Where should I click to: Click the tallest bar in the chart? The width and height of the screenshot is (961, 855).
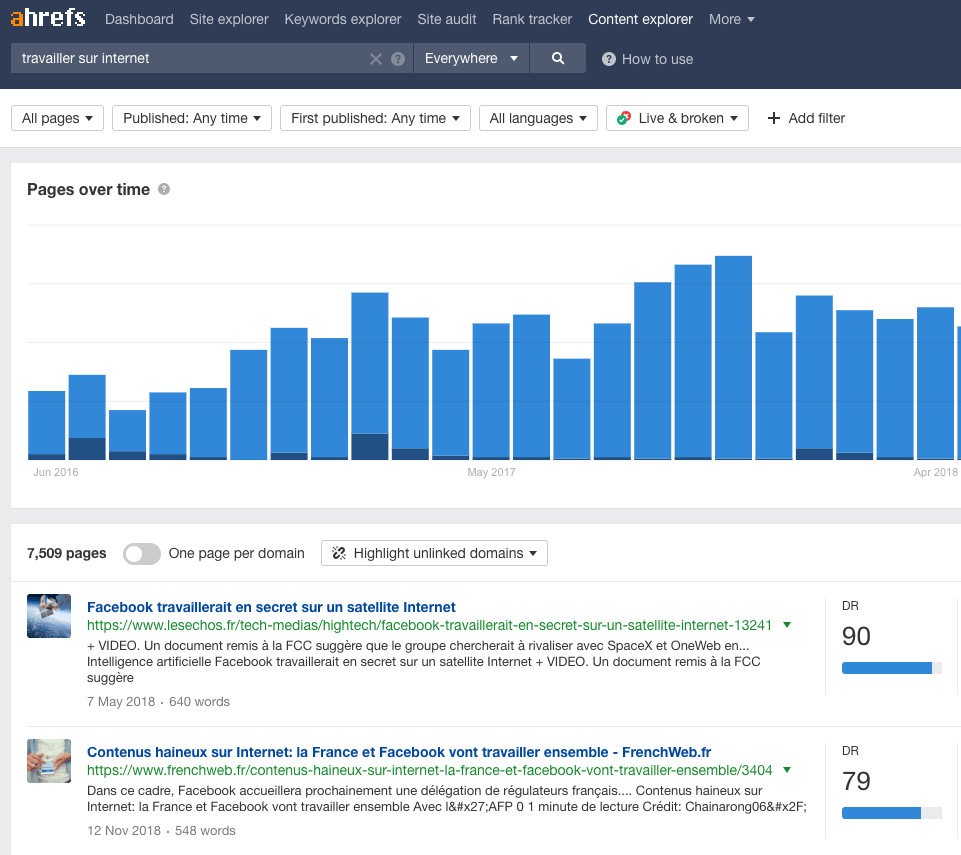(x=734, y=357)
